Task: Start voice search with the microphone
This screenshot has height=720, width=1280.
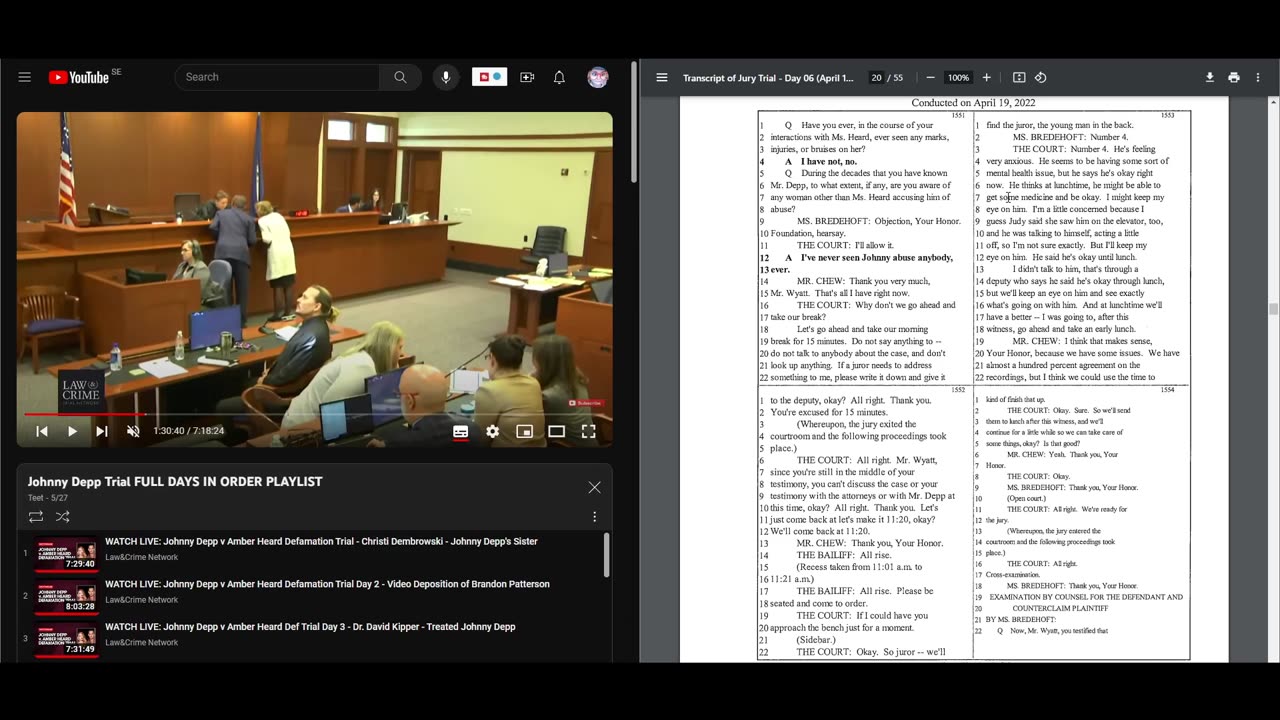Action: 446,77
